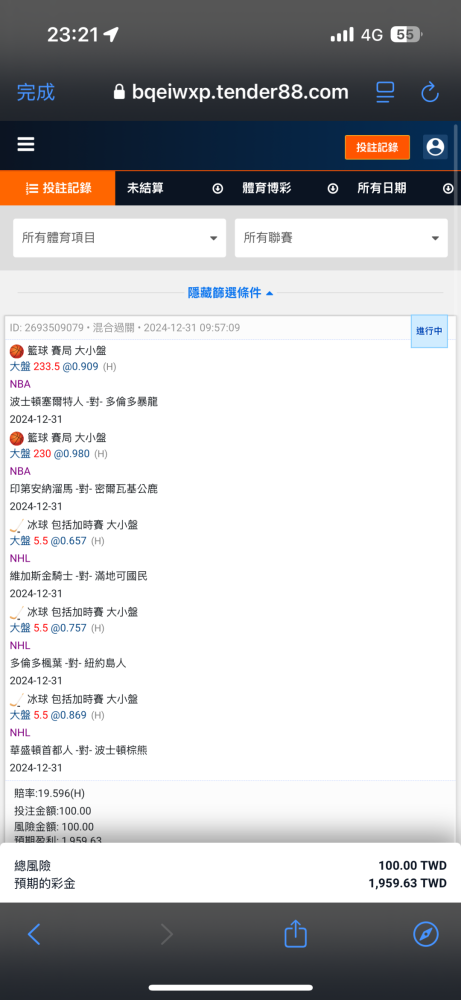Open the Safari reader view icon

pyautogui.click(x=385, y=92)
